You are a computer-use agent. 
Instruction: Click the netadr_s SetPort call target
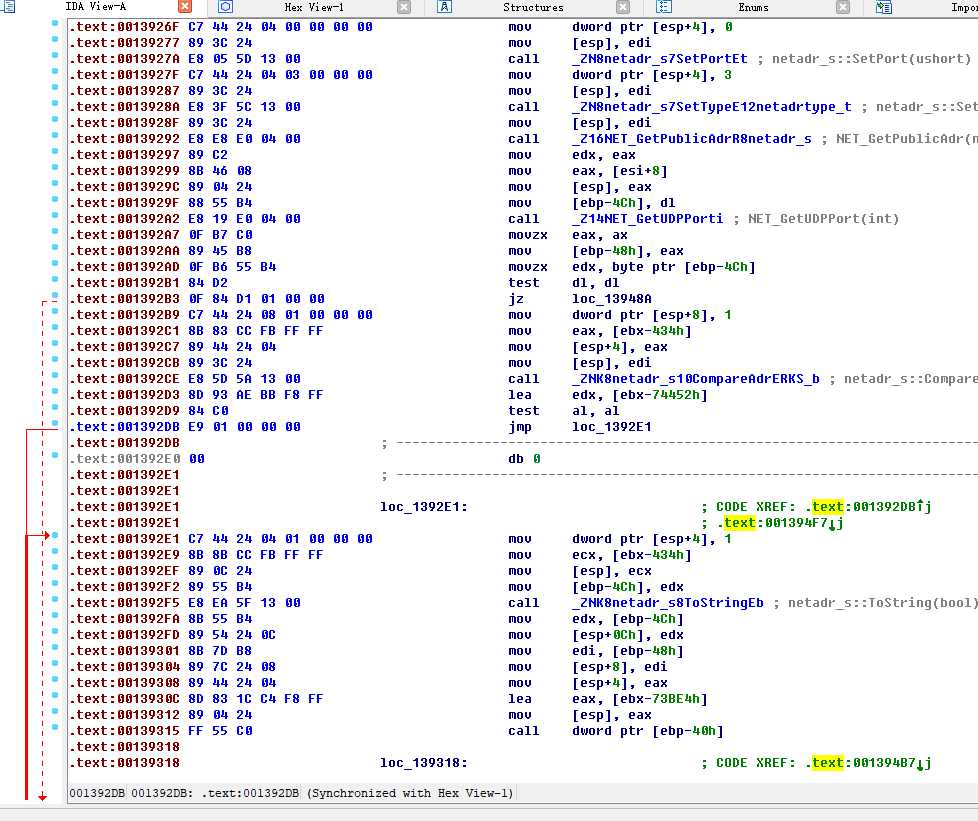[x=659, y=59]
